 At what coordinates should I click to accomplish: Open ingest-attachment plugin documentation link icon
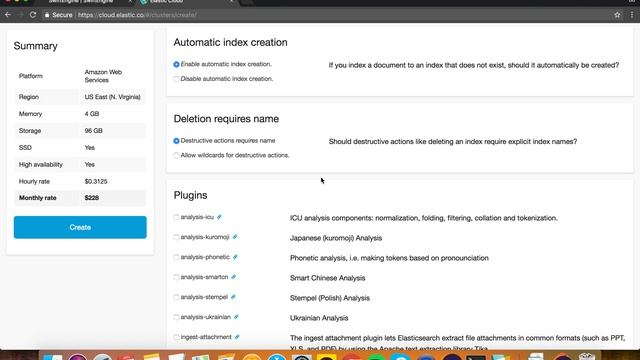click(x=237, y=337)
